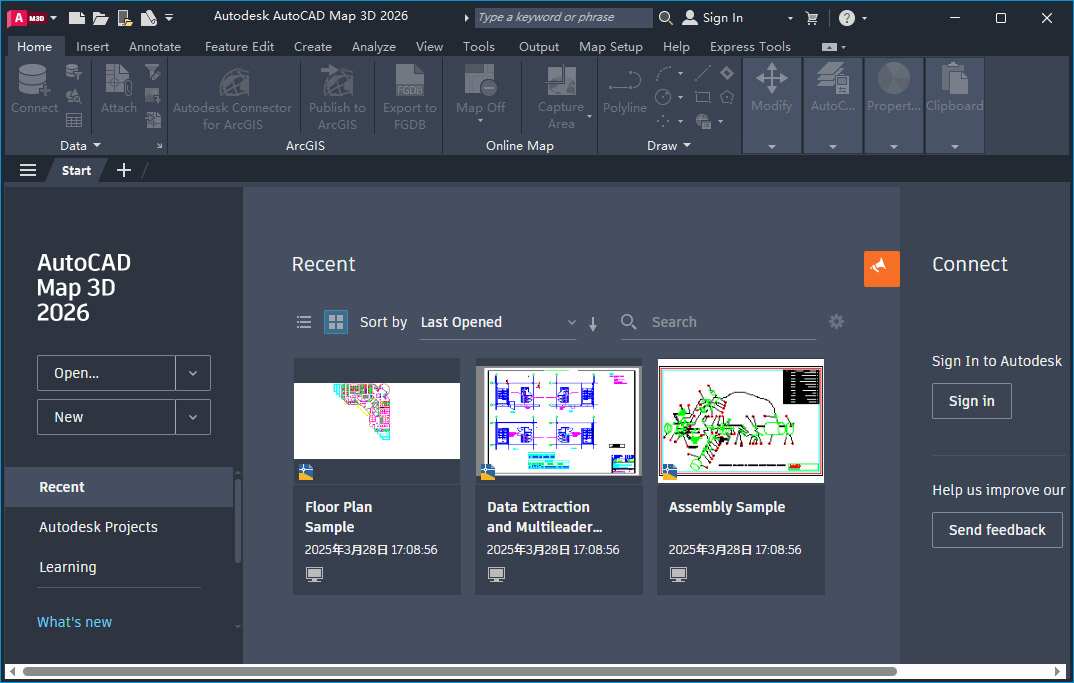The image size is (1074, 683).
Task: Open a new drawing from Quick Access toolbar
Action: (x=75, y=17)
